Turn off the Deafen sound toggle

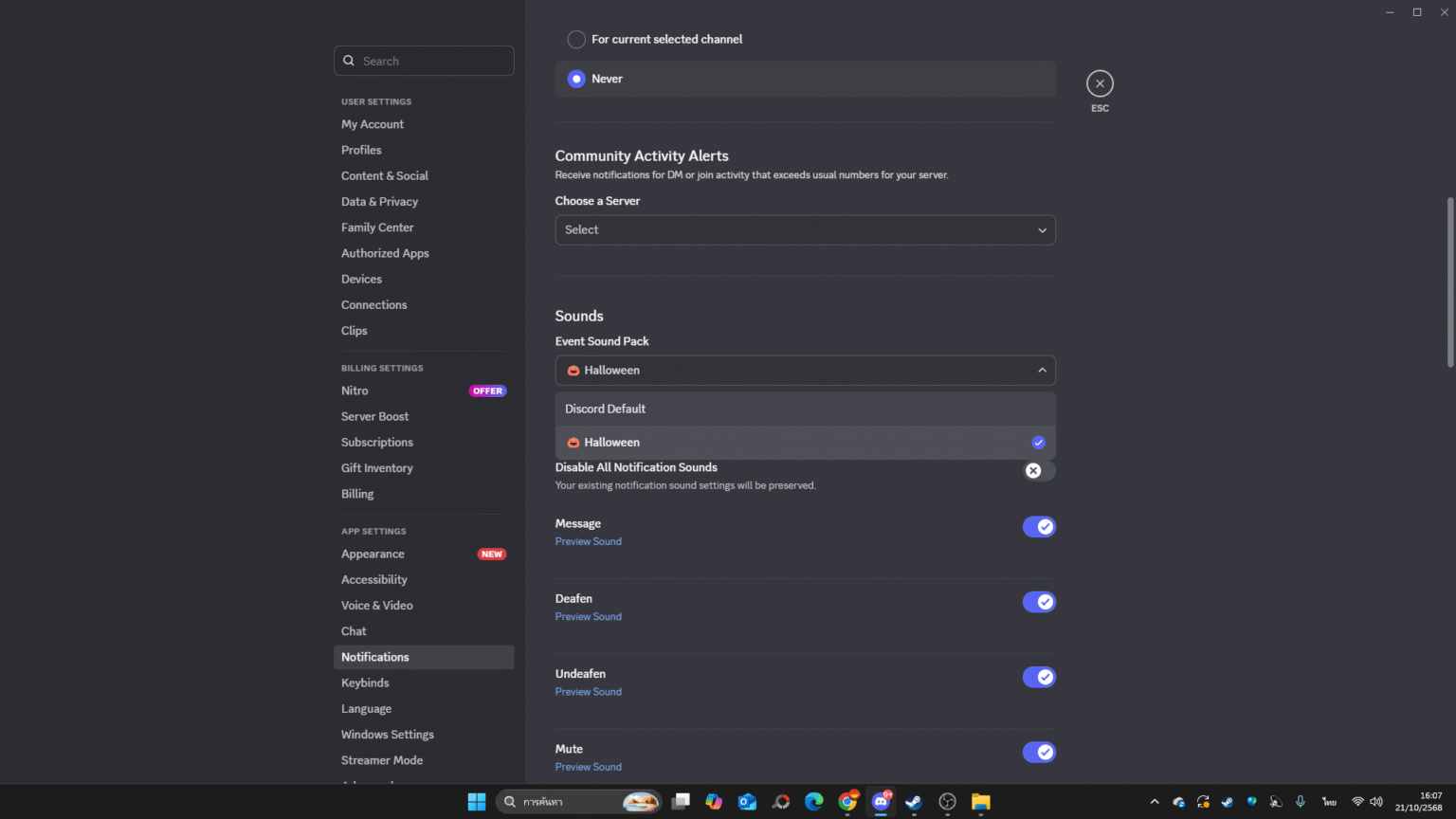click(1039, 601)
